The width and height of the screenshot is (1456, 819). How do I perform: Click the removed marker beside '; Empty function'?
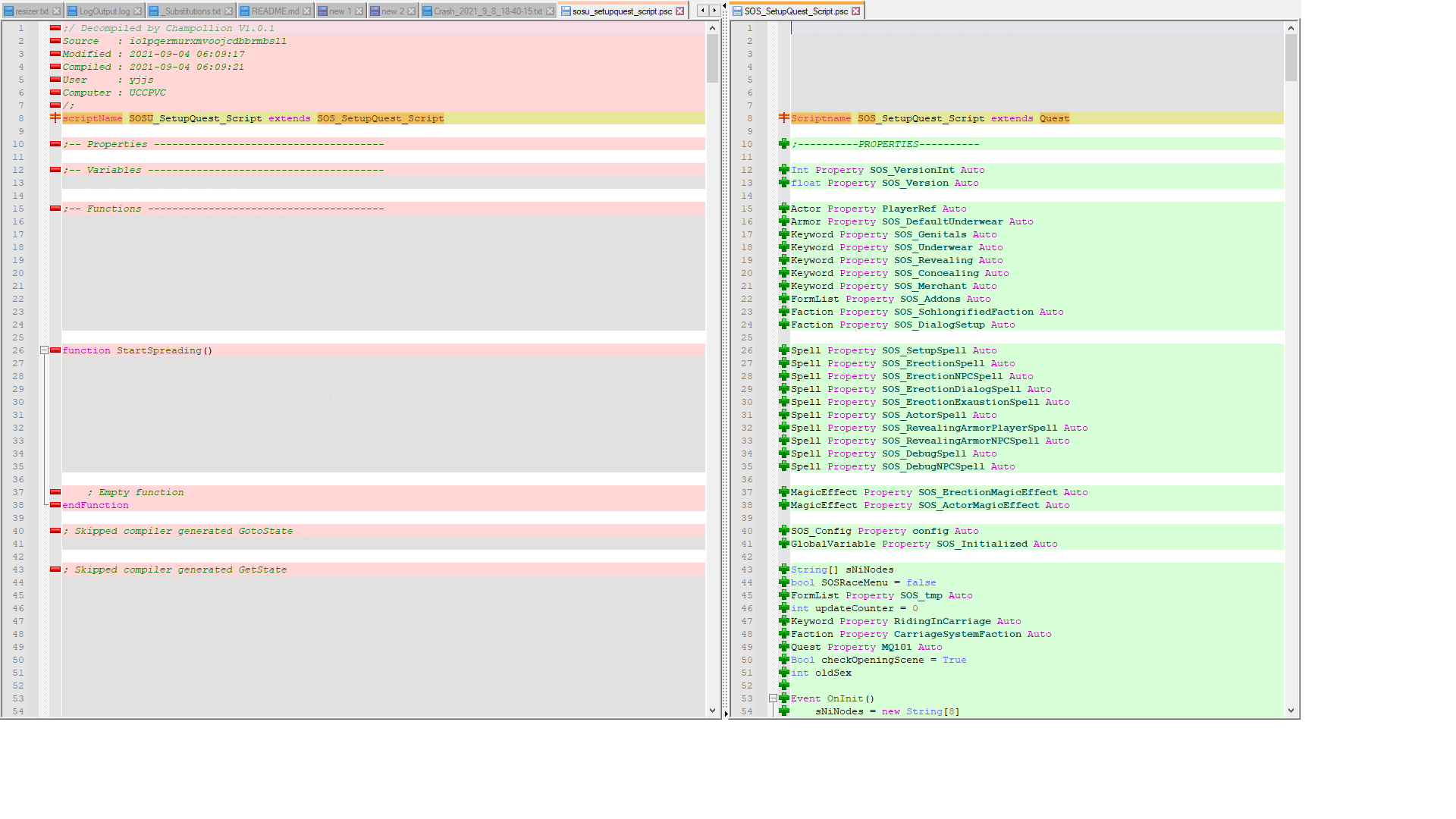click(x=55, y=491)
